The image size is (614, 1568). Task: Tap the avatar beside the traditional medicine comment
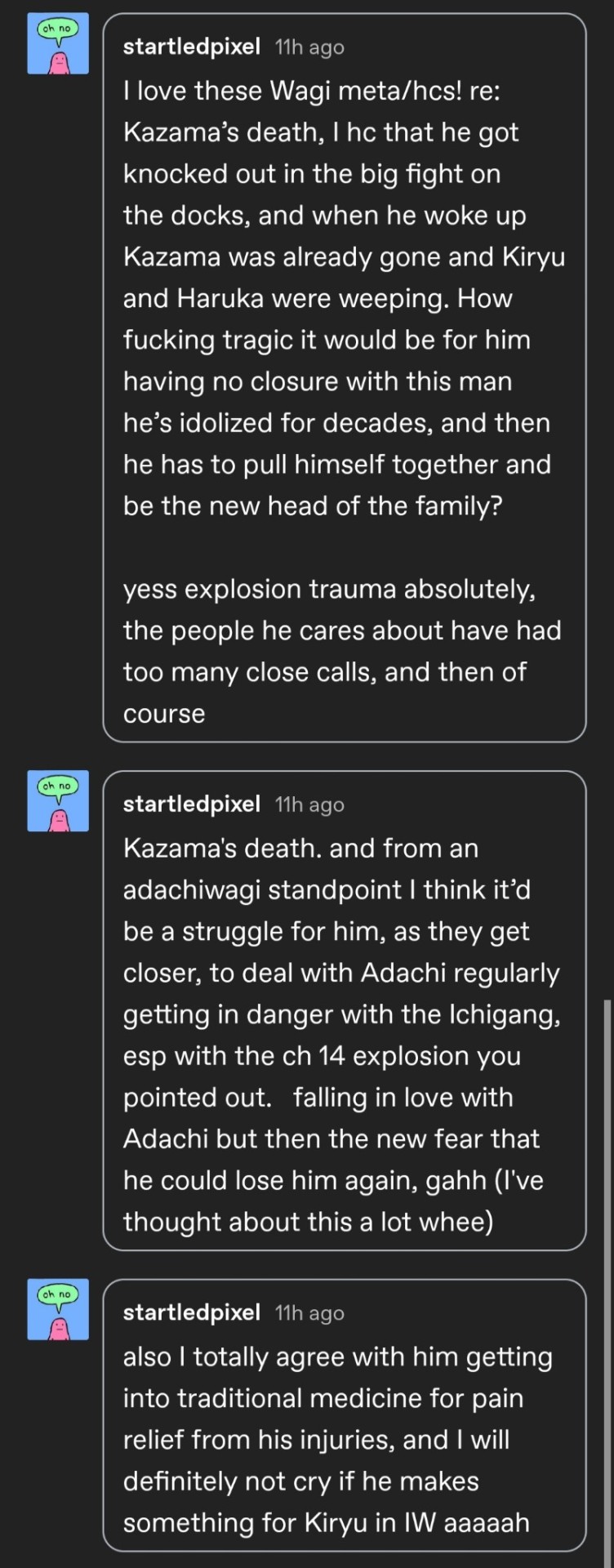[x=58, y=1310]
